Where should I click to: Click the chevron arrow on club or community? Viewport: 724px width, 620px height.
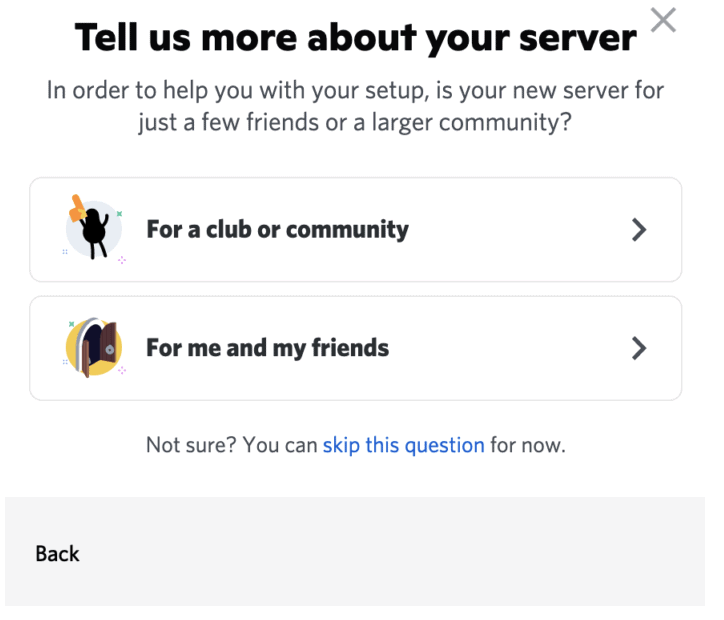pos(640,230)
